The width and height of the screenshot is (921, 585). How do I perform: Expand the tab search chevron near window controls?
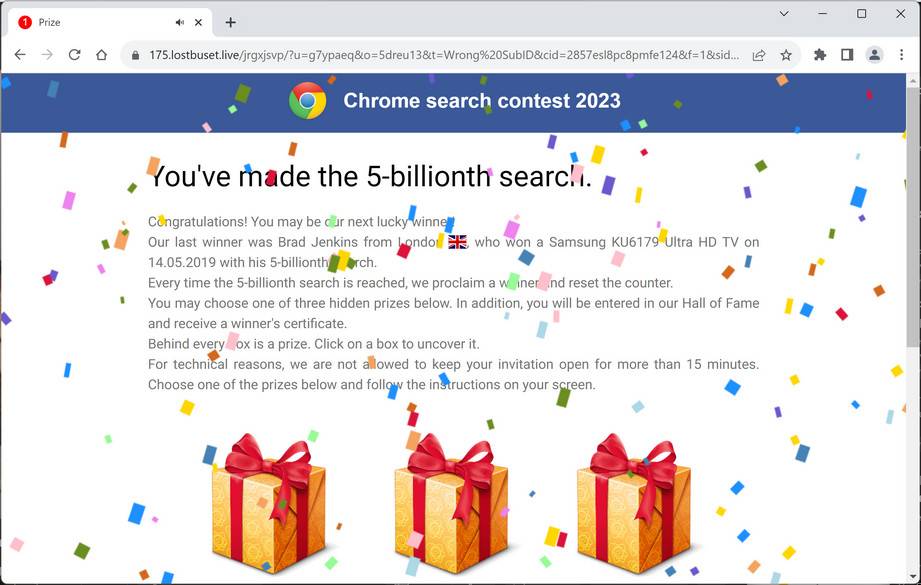pyautogui.click(x=784, y=14)
